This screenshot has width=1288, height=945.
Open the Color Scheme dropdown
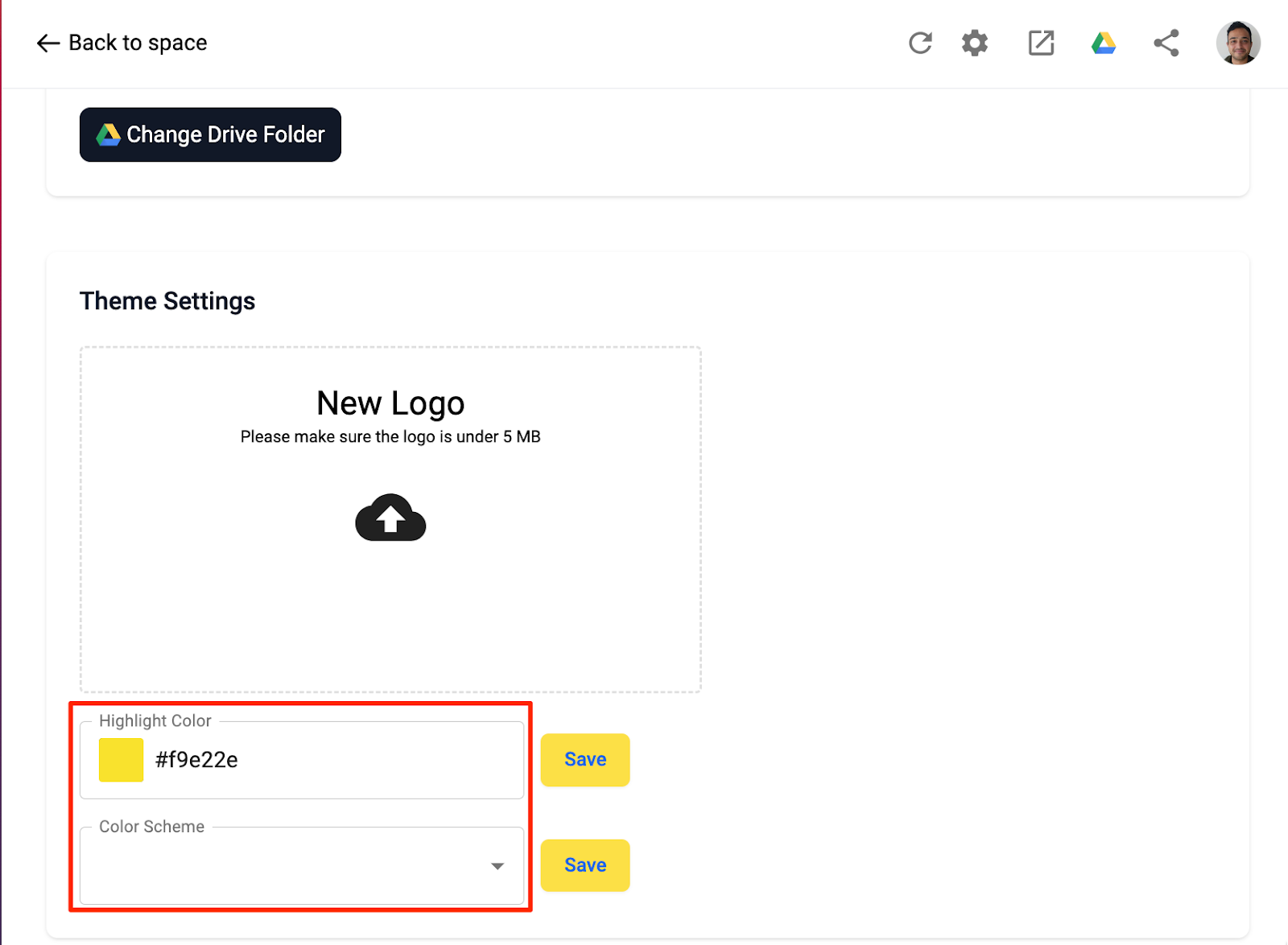(302, 866)
